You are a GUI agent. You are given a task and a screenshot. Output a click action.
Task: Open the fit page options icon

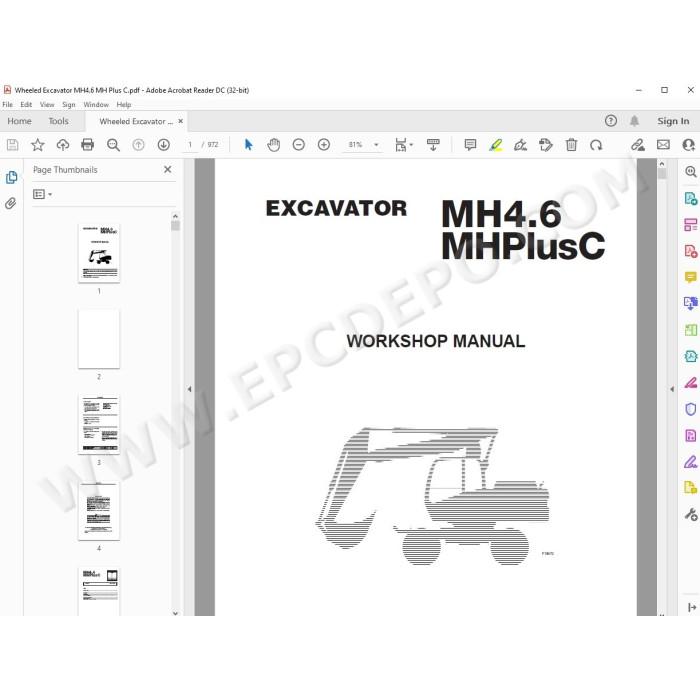pos(403,145)
